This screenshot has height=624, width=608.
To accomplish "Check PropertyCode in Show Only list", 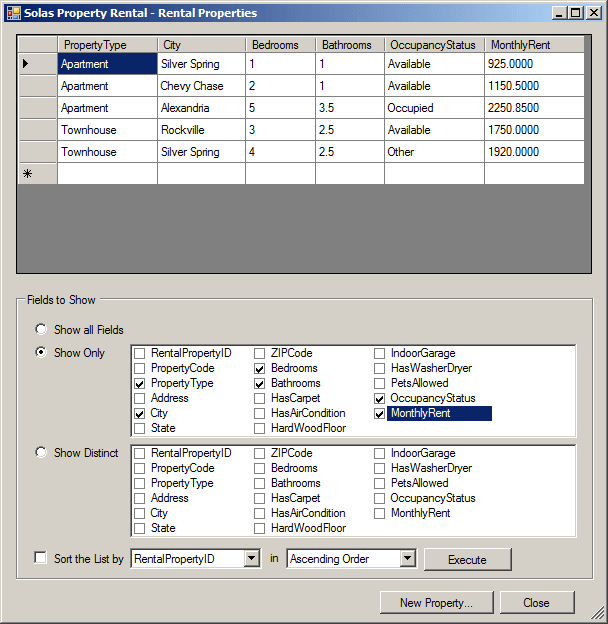I will tap(139, 368).
